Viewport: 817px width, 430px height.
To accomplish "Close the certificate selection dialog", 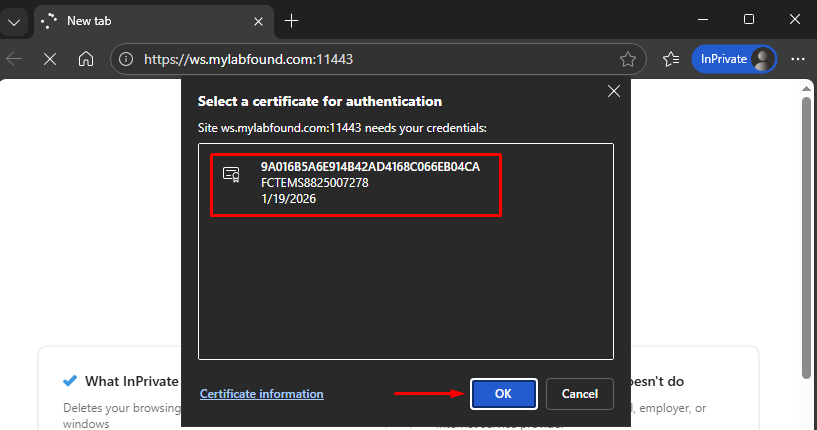I will [x=614, y=91].
